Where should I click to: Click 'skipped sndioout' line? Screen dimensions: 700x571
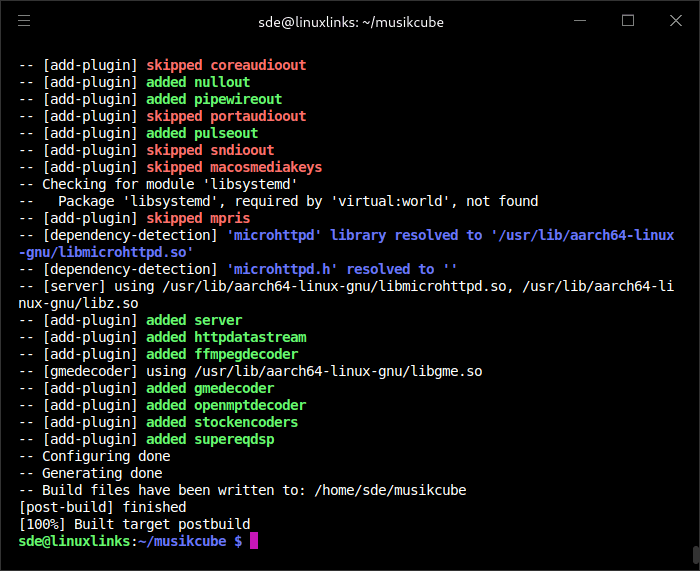click(146, 150)
